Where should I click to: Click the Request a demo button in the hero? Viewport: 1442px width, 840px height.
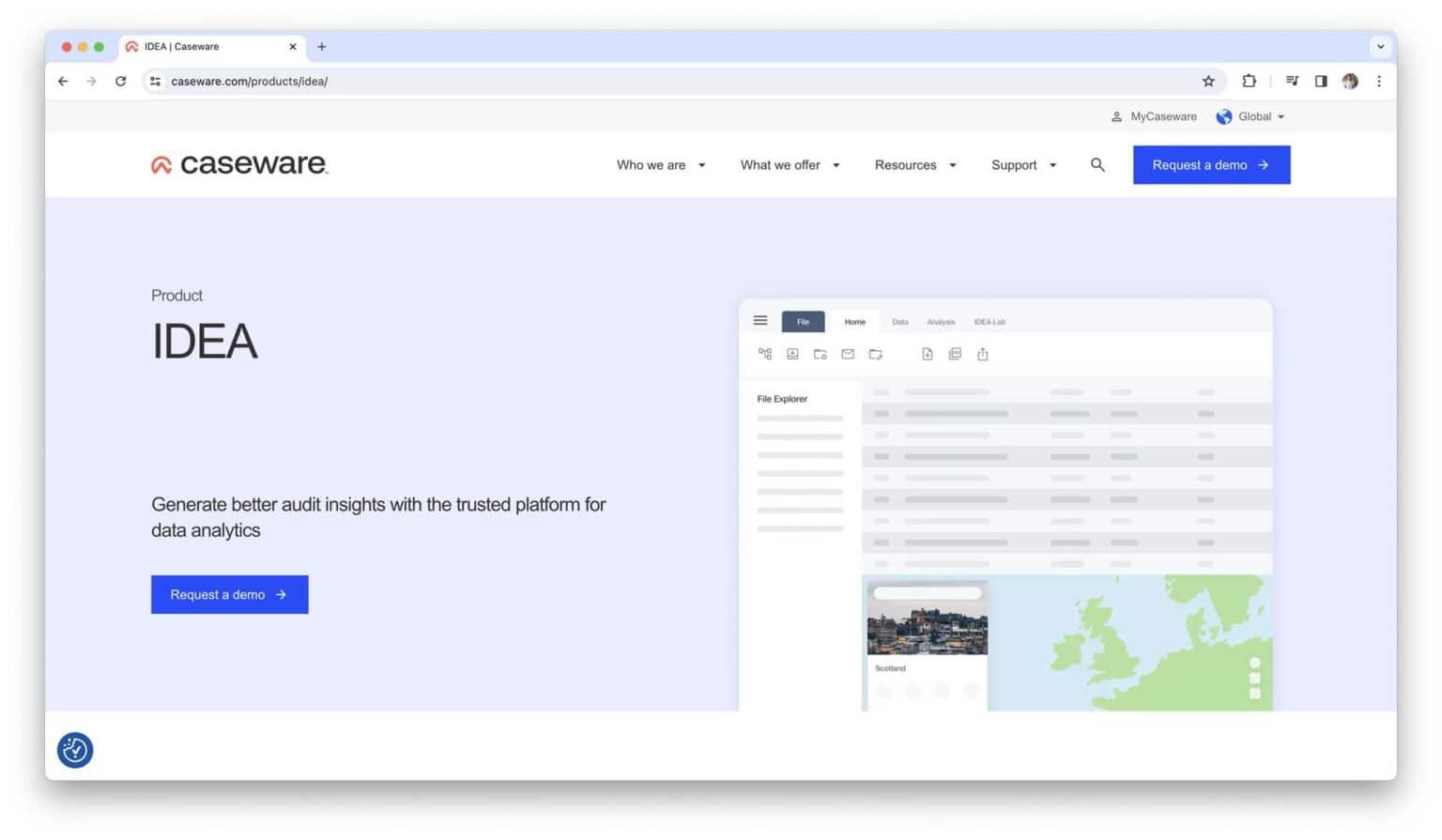[229, 594]
